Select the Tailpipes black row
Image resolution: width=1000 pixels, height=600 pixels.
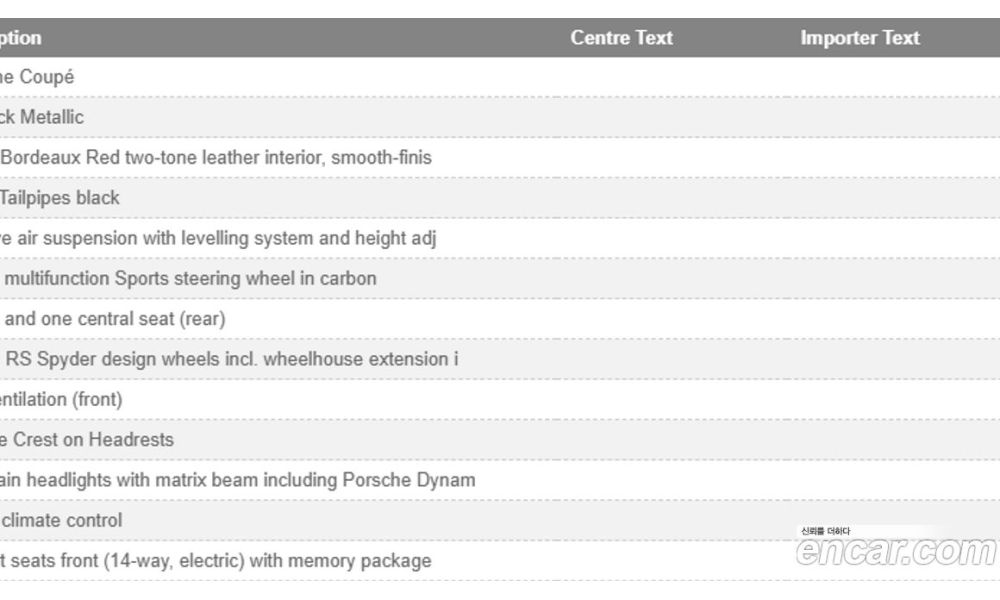coord(60,198)
